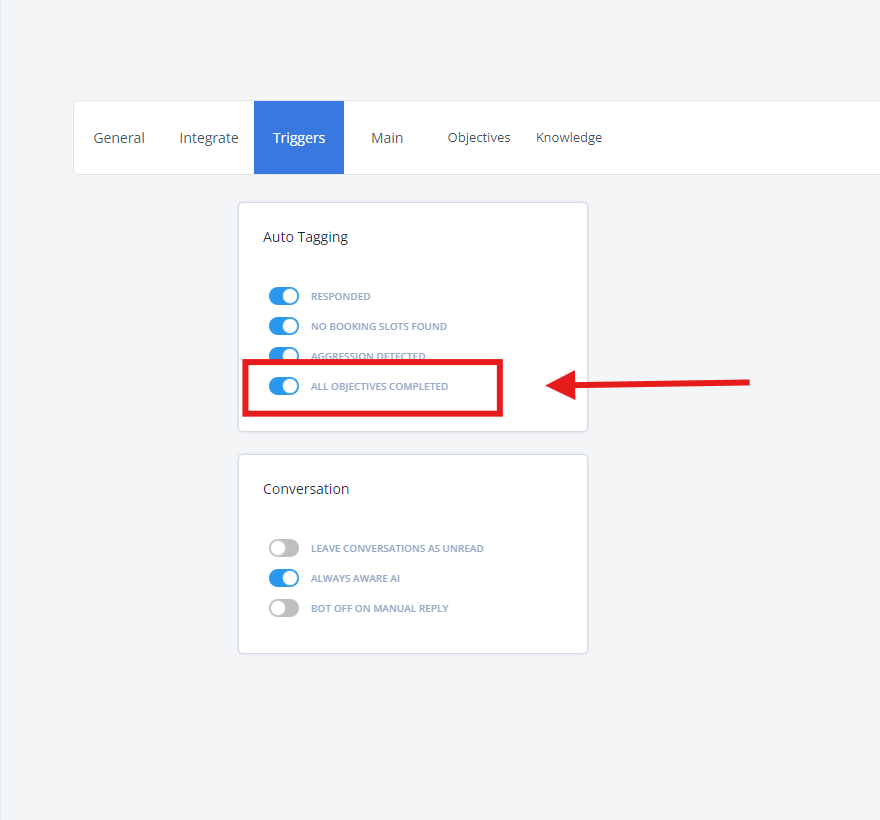This screenshot has width=880, height=820.
Task: Click the BOT OFF ON MANUAL REPLY label
Action: click(x=380, y=608)
